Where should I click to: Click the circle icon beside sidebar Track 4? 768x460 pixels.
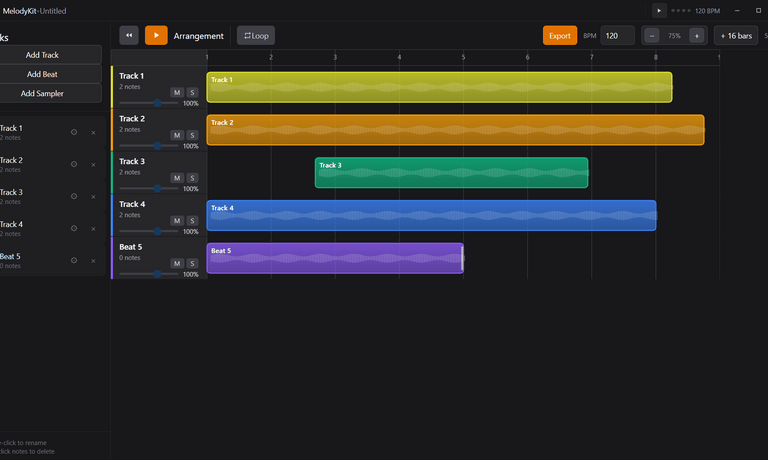coord(74,228)
